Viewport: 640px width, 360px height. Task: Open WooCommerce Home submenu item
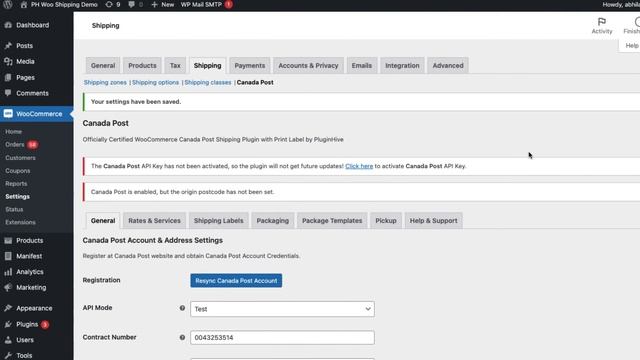coord(13,132)
